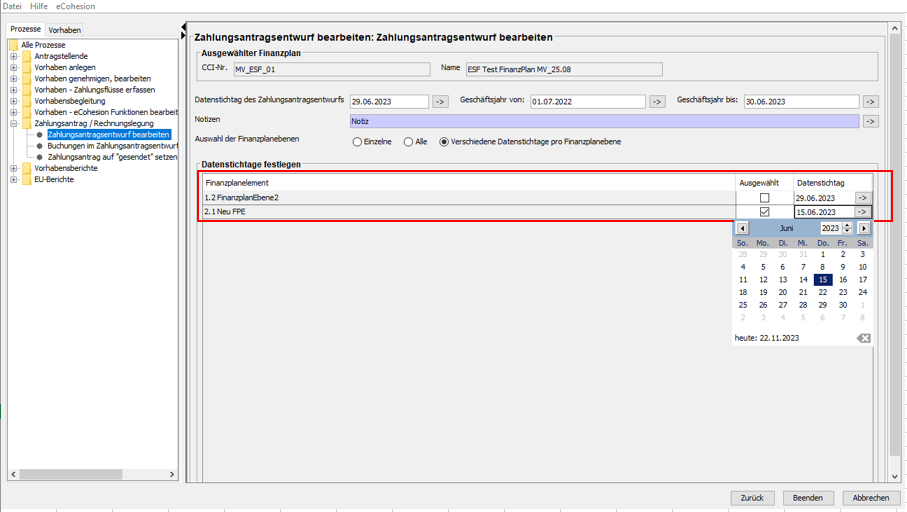Click arrow button next to Datenstichtag des Zahlungsantragsentwurfs

pyautogui.click(x=440, y=102)
